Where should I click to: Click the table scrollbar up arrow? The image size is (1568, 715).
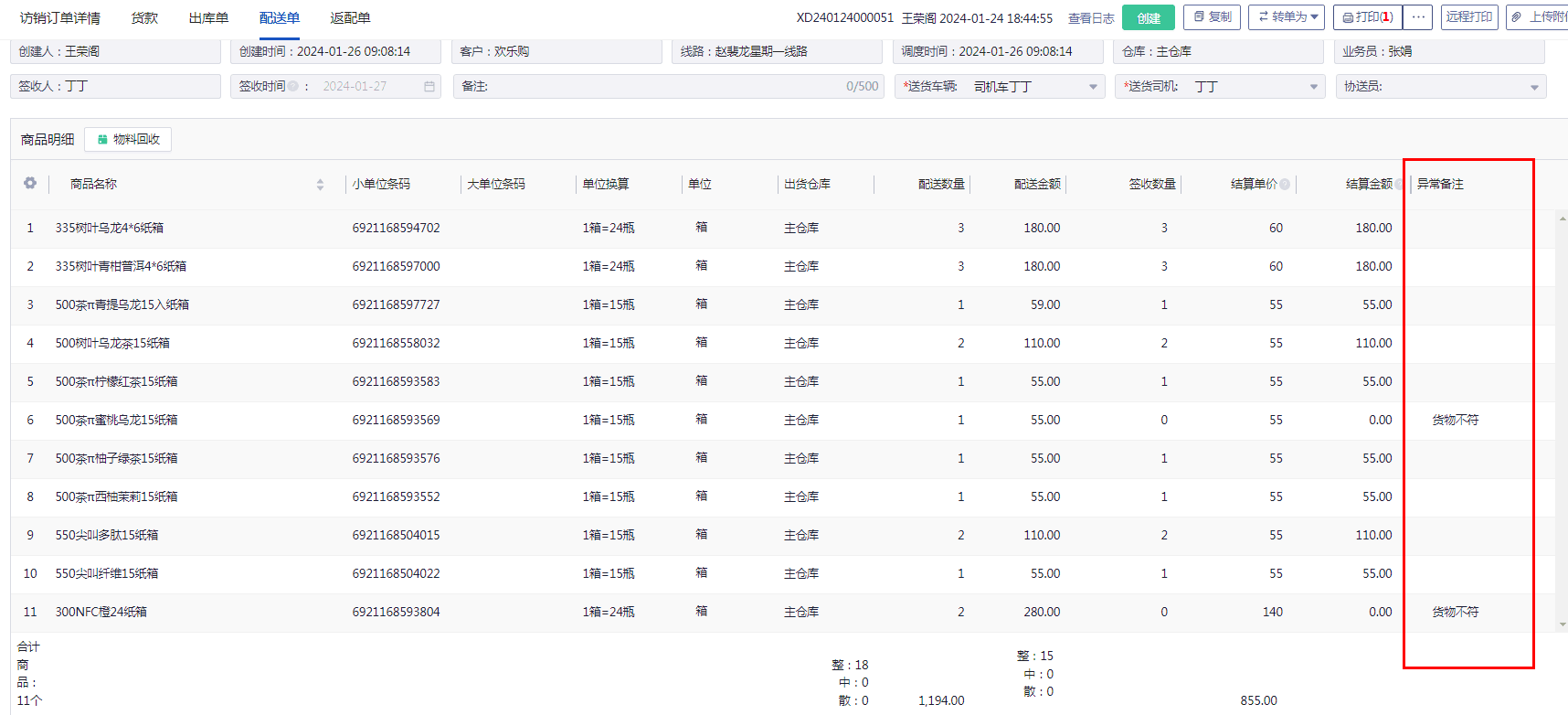pos(1562,219)
